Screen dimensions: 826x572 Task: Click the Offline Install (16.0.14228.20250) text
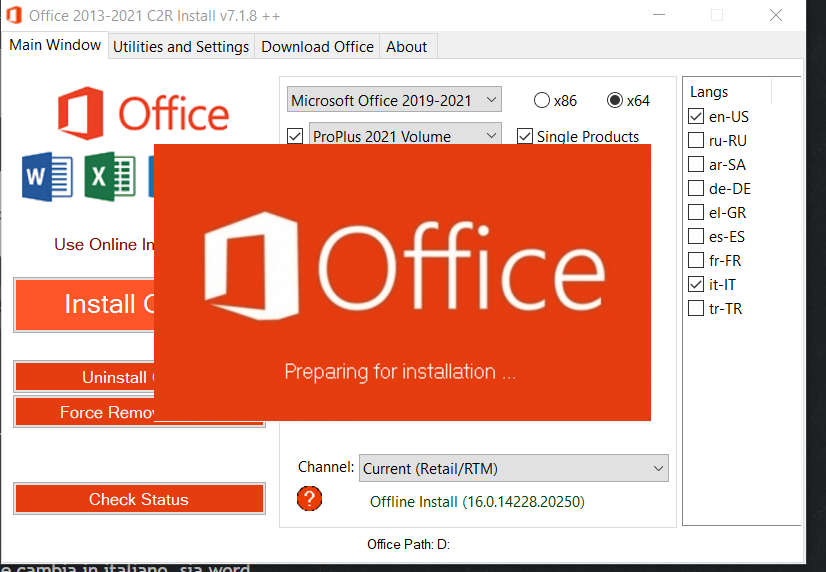[x=477, y=501]
